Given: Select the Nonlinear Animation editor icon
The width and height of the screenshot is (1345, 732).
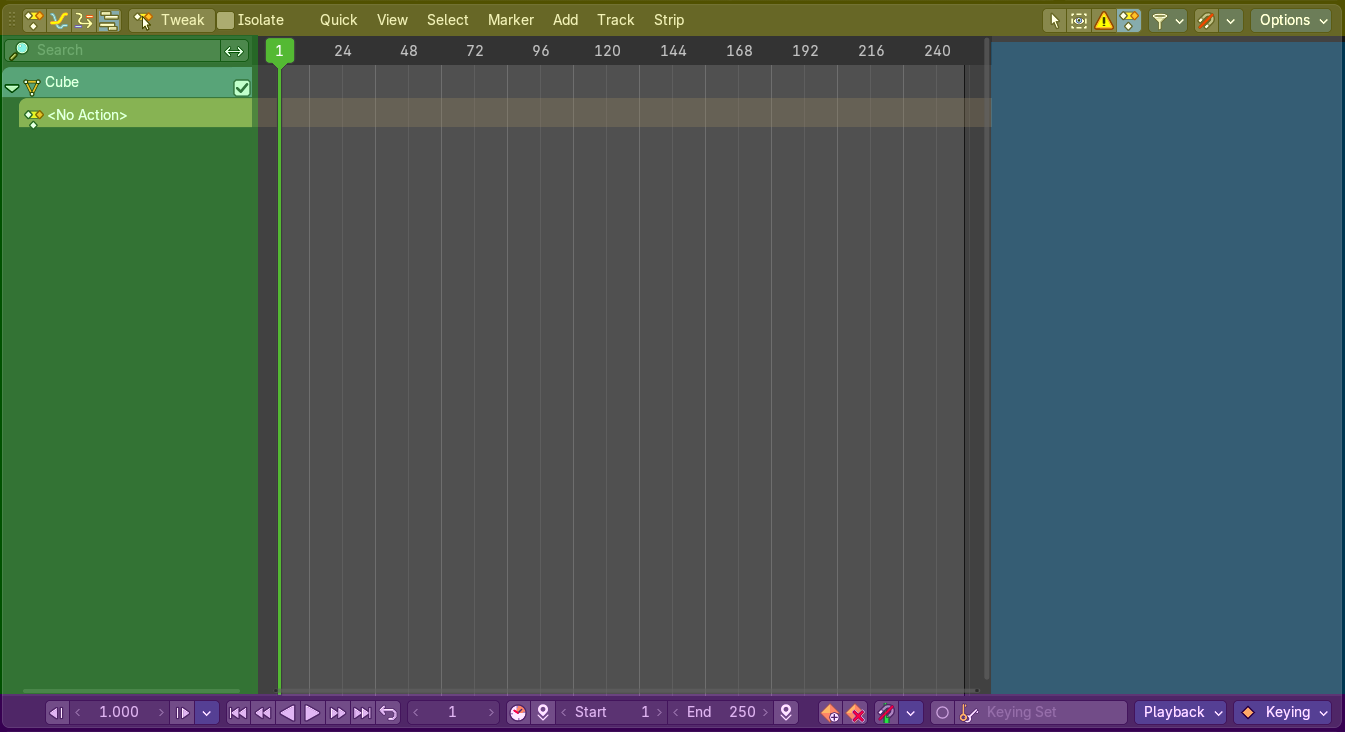Looking at the screenshot, I should click(x=109, y=20).
